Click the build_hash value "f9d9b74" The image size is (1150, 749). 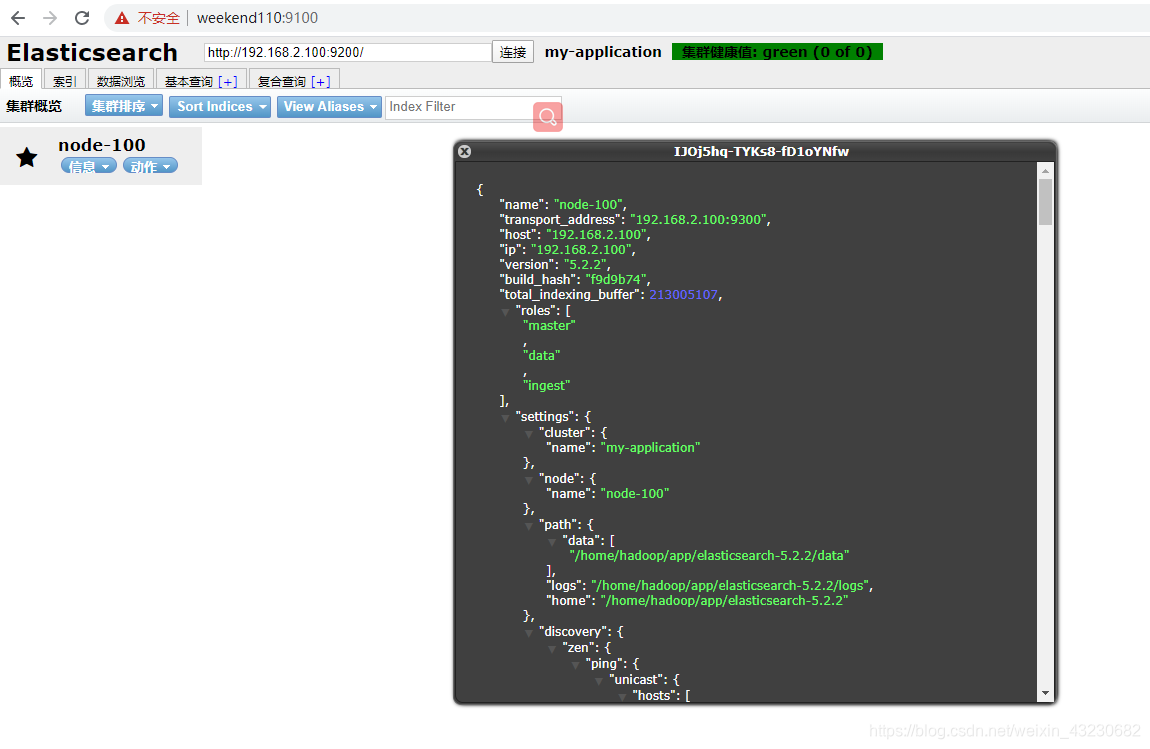(616, 279)
